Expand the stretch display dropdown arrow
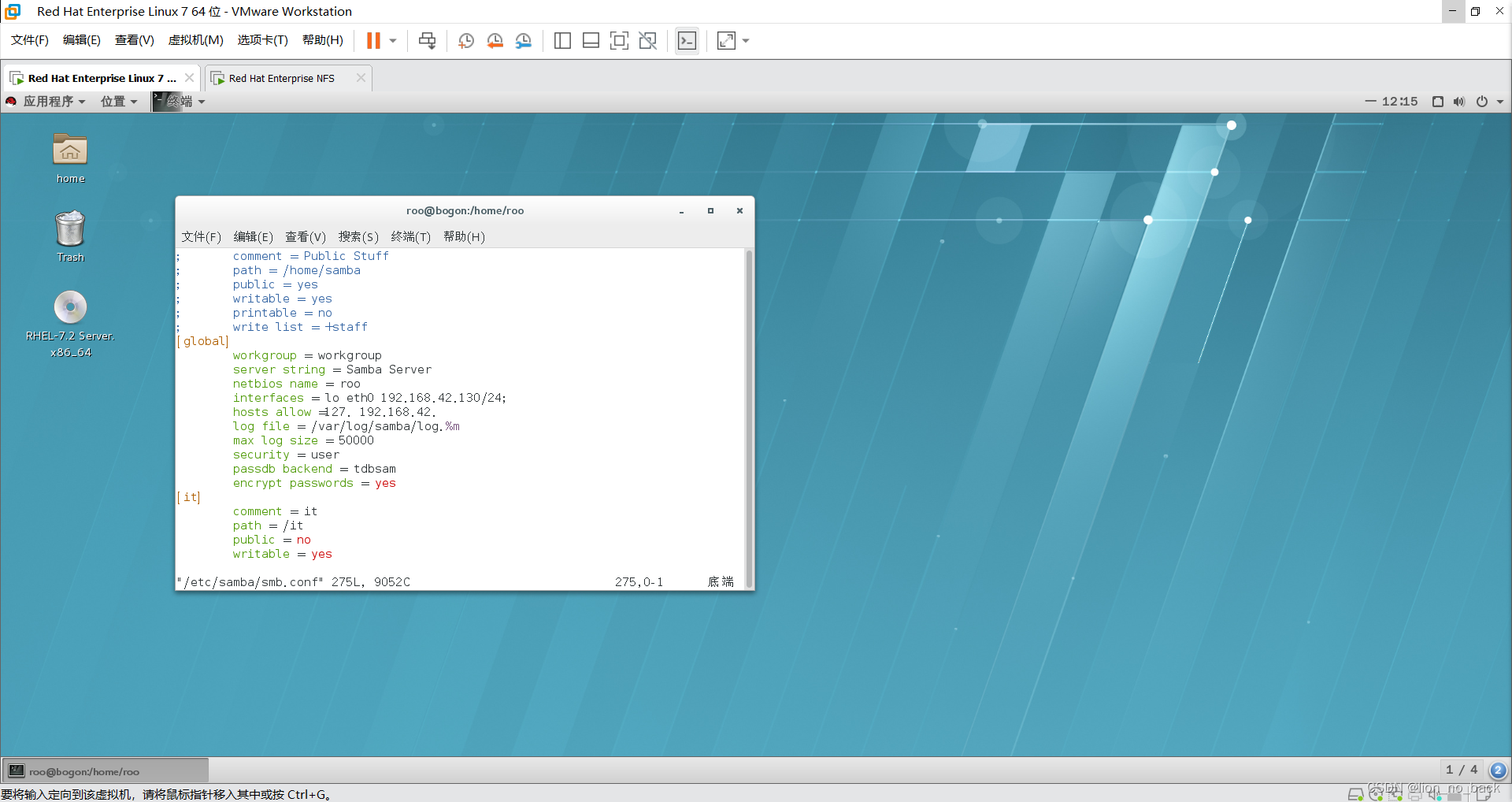 [x=746, y=40]
